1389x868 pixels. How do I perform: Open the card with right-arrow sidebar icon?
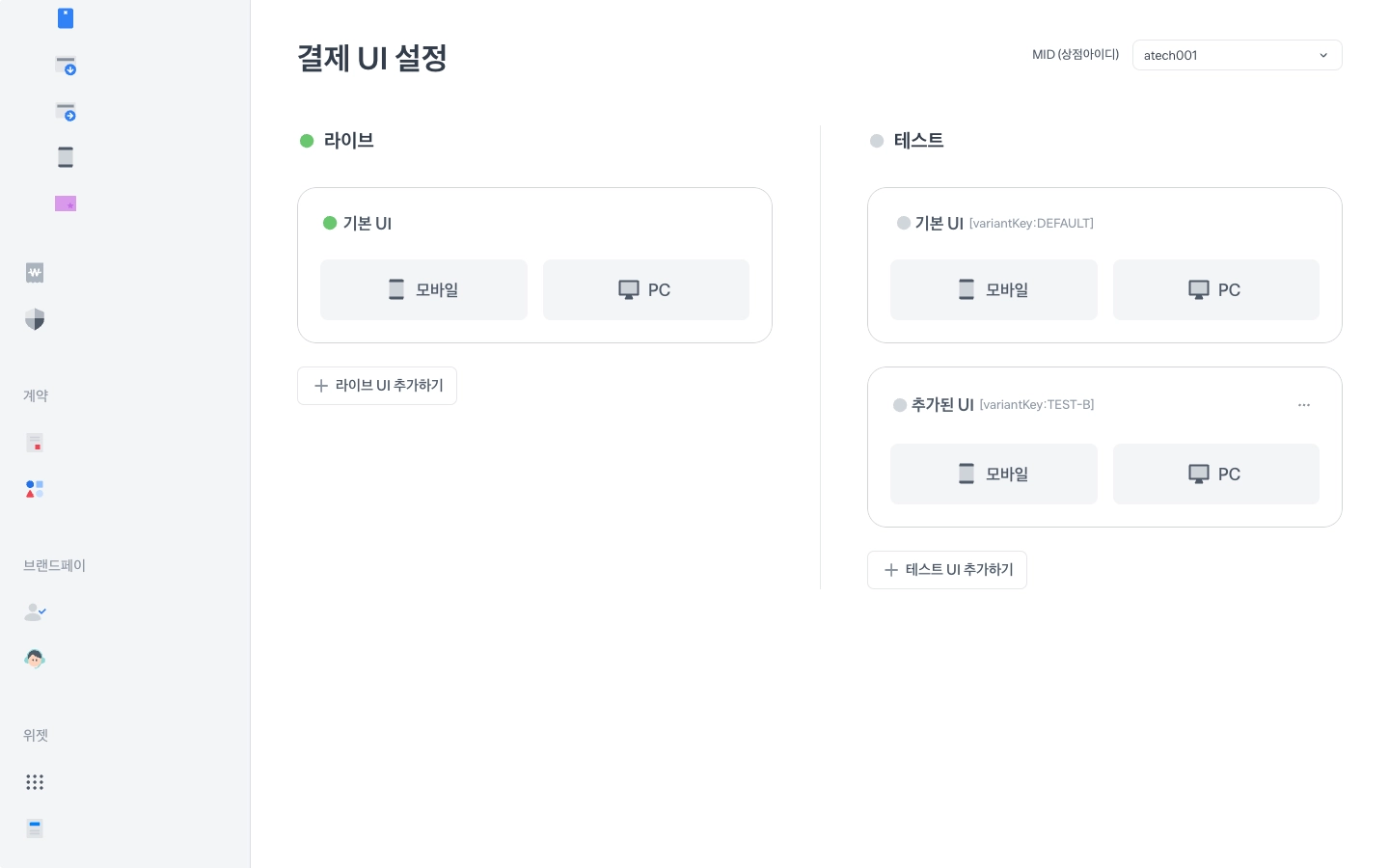click(x=66, y=112)
